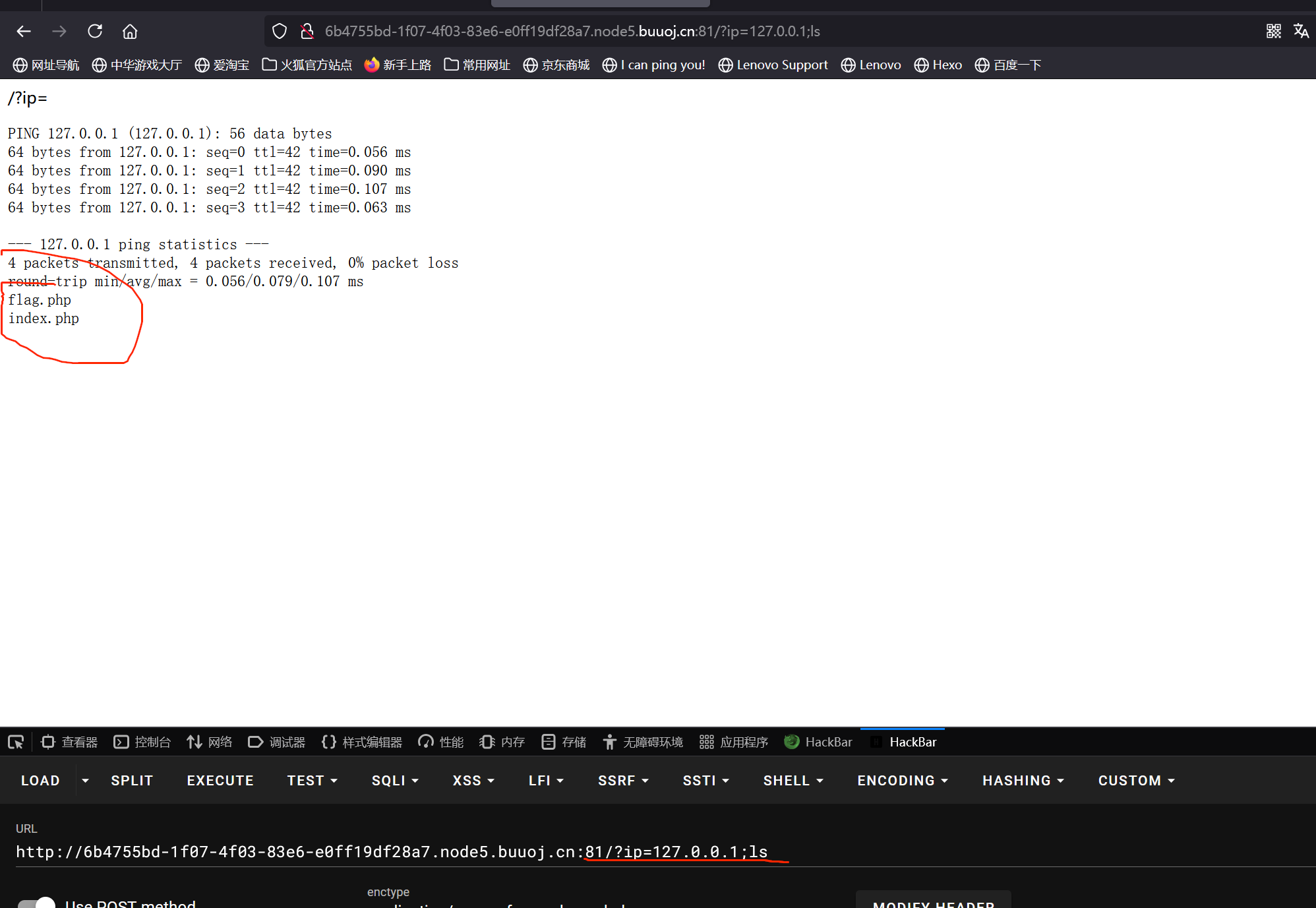Viewport: 1316px width, 908px height.
Task: Click the insecure connection lock icon
Action: (x=307, y=31)
